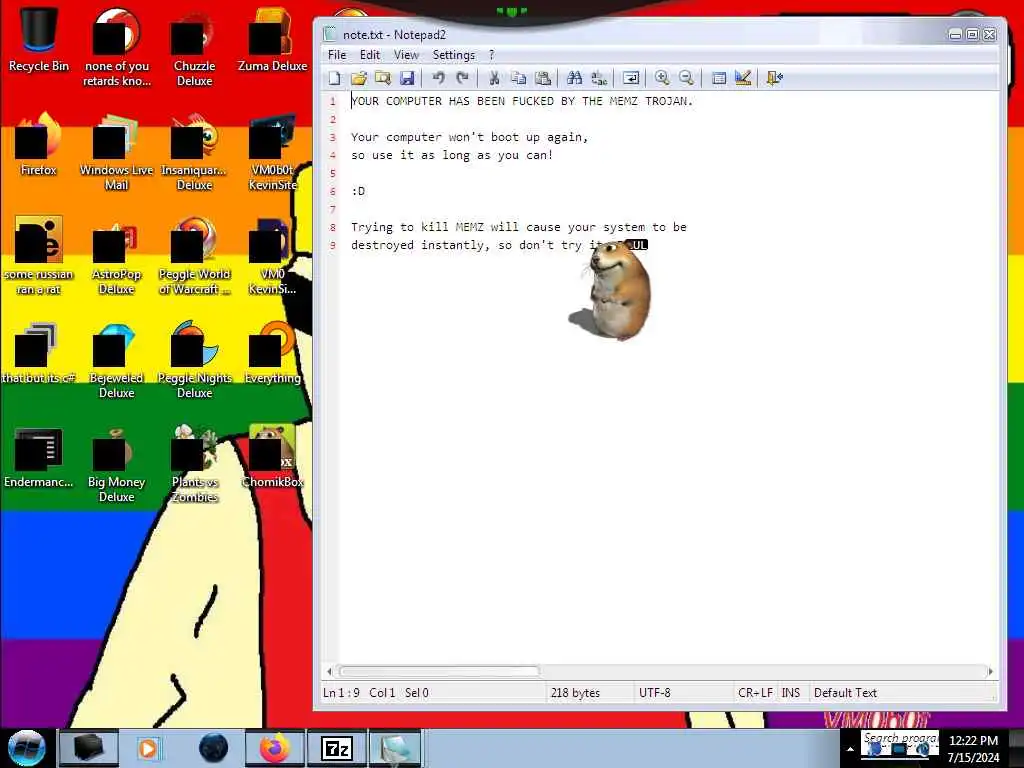Screen dimensions: 1024x768
Task: Click the CR+LF line ending indicator
Action: tap(755, 693)
